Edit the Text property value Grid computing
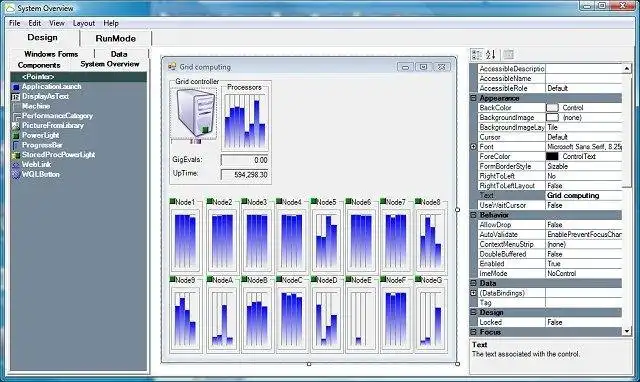This screenshot has width=640, height=382. click(x=584, y=195)
